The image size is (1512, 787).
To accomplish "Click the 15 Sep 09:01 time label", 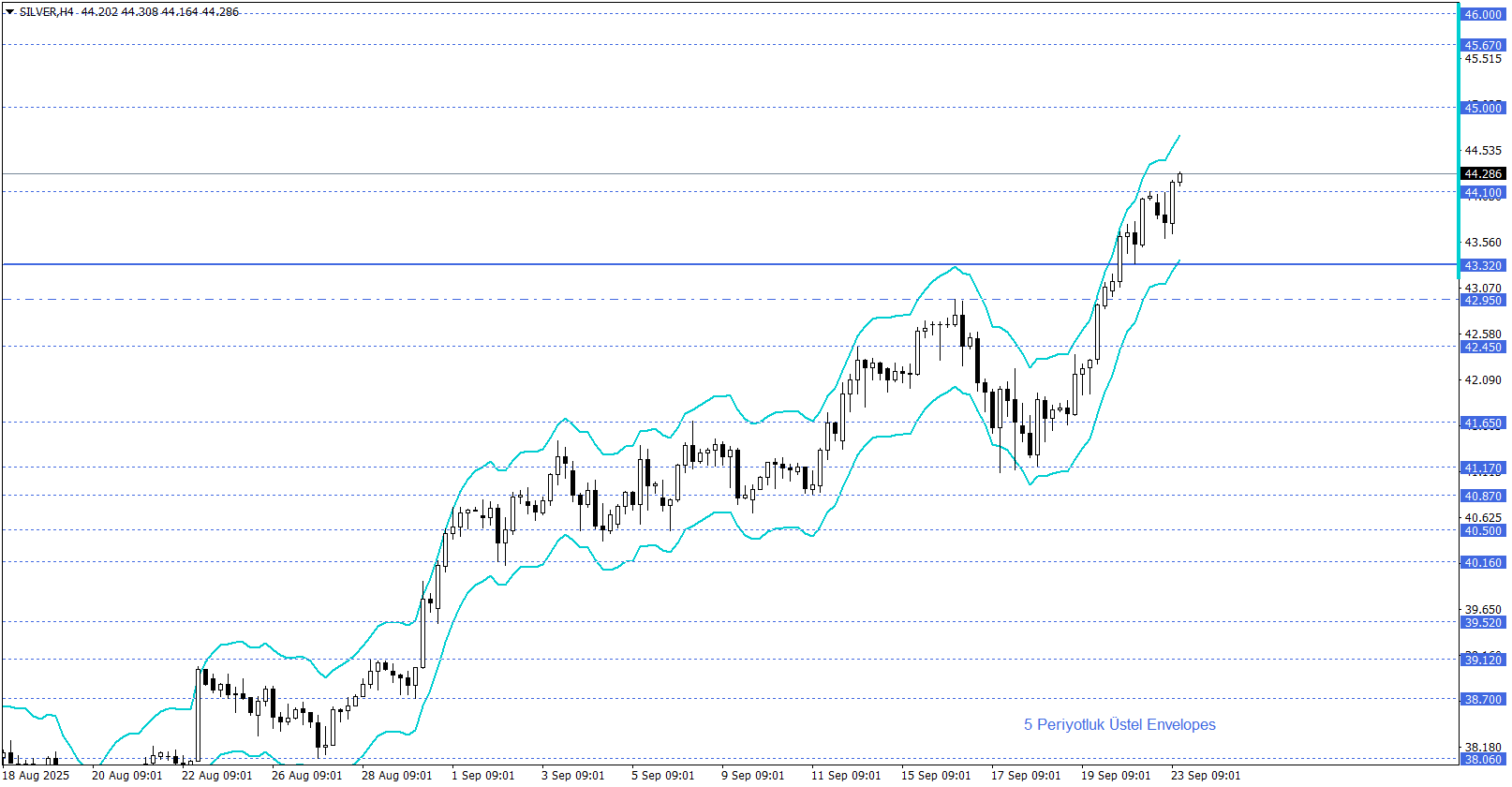I will point(936,775).
